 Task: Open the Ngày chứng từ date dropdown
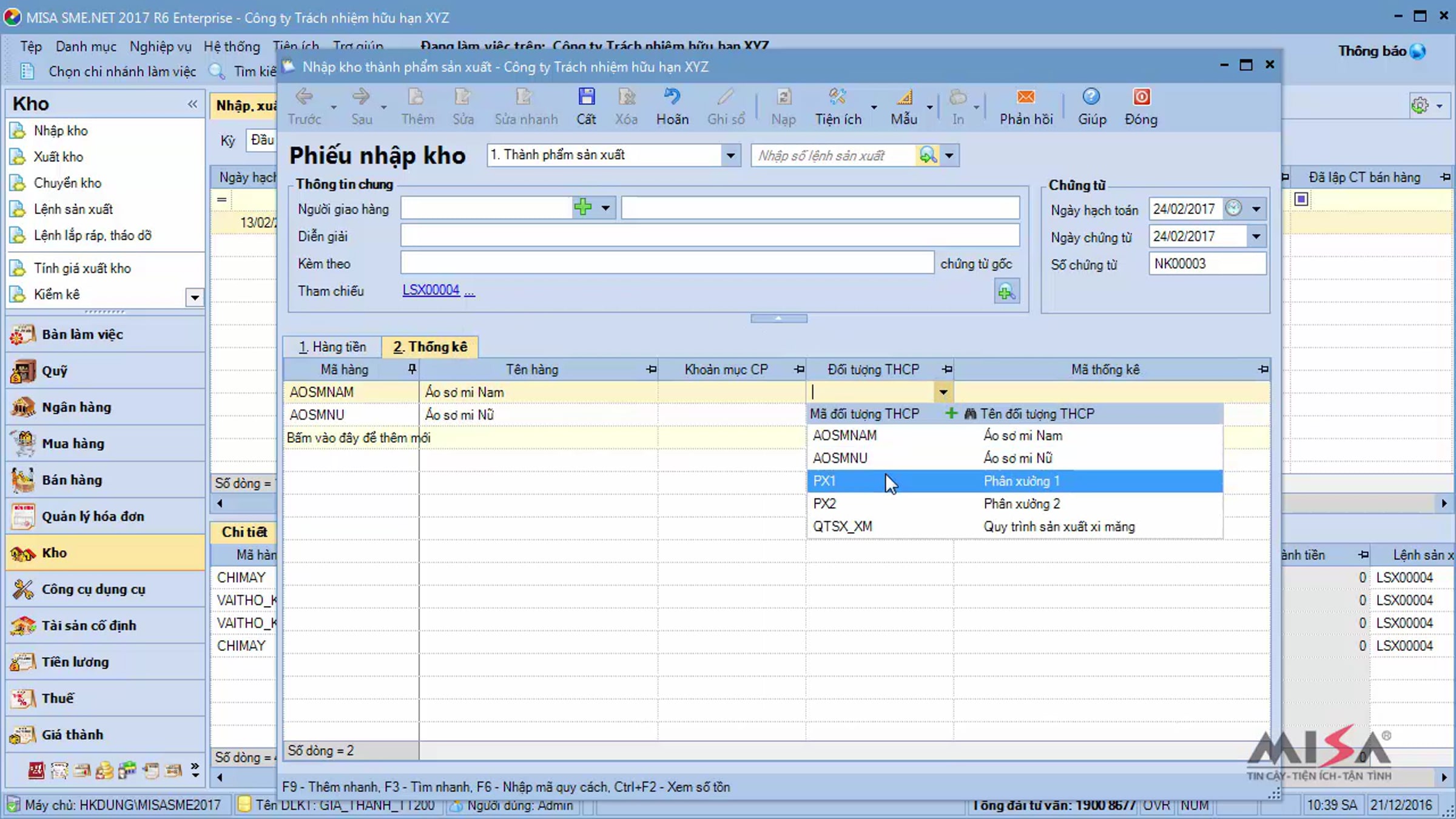point(1256,236)
